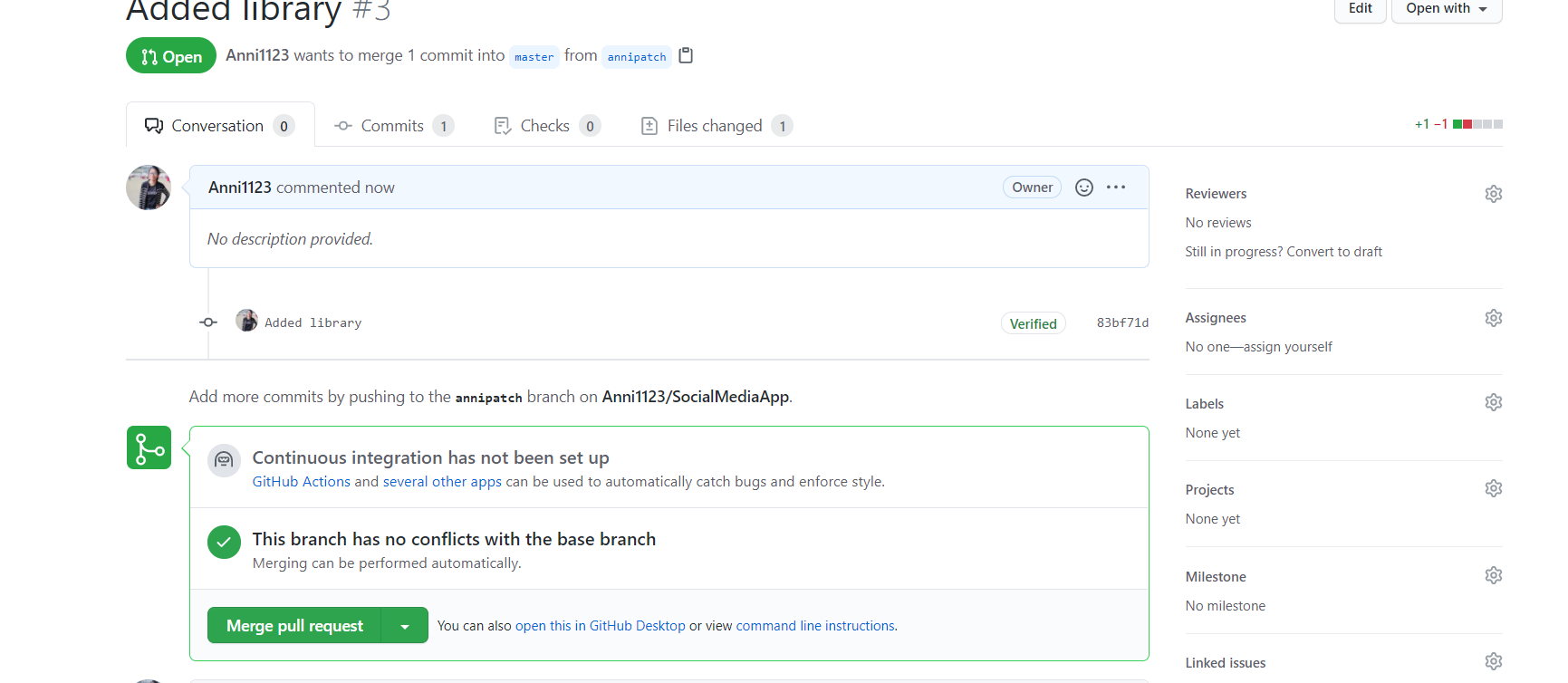Switch to the Files changed tab
Viewport: 1568px width, 683px height.
pos(716,126)
